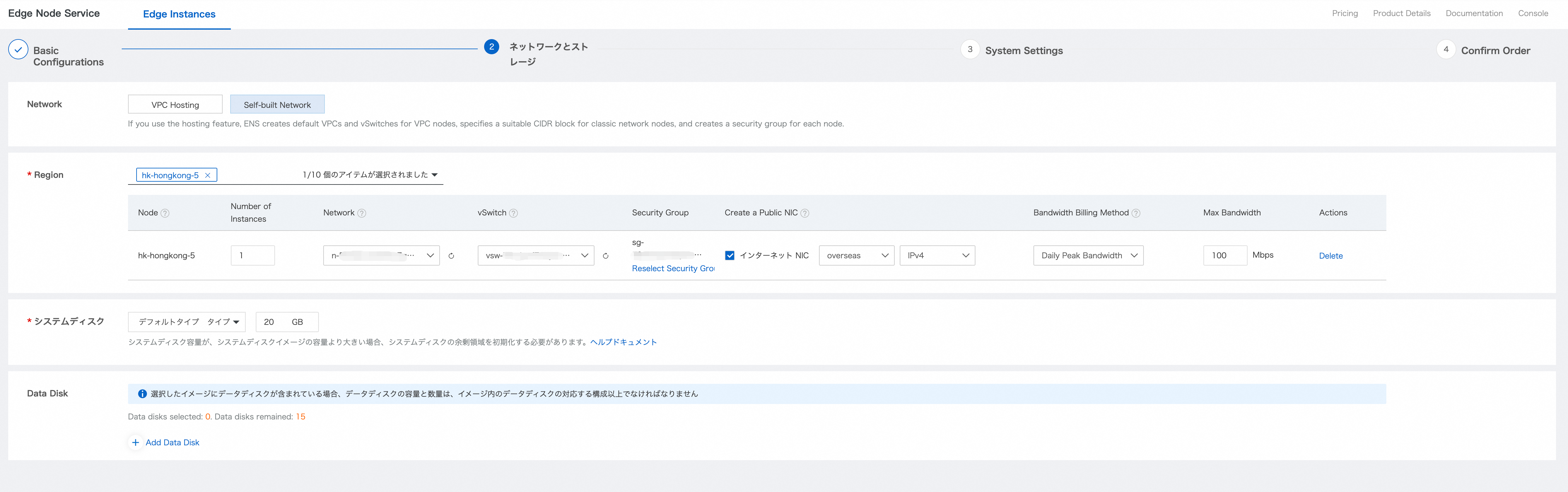Click plus icon to add data disk

[x=135, y=443]
